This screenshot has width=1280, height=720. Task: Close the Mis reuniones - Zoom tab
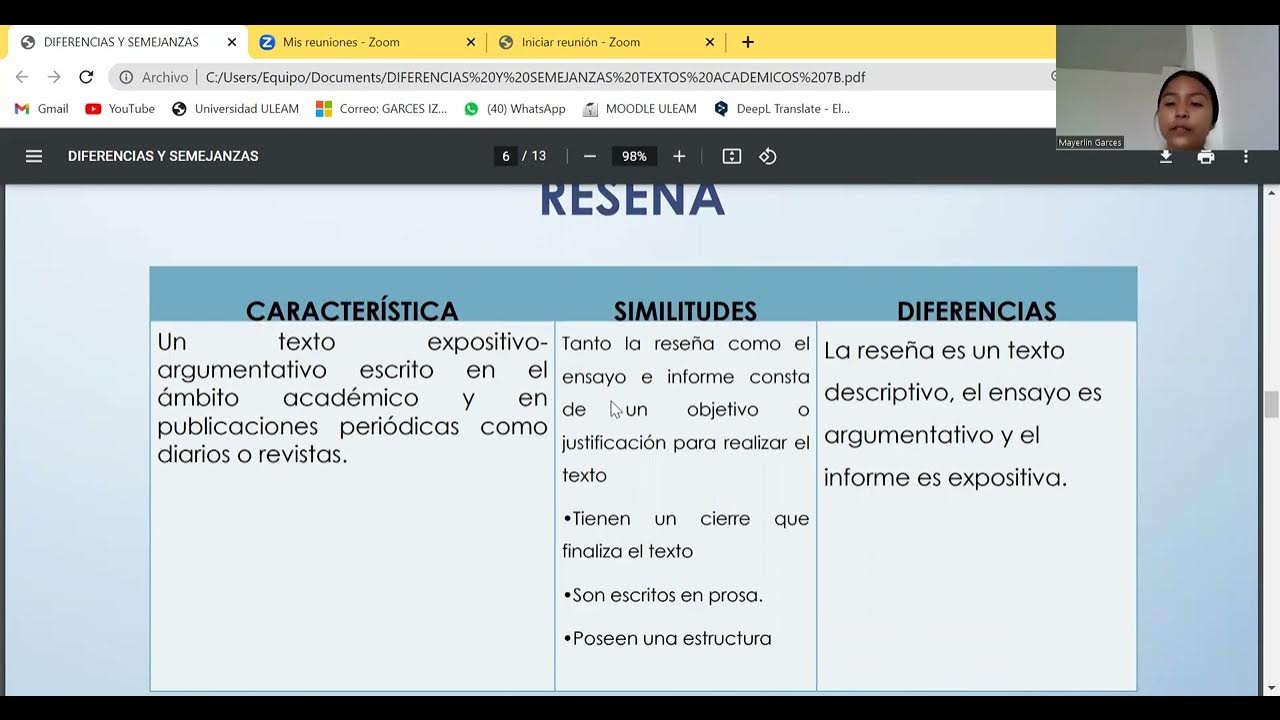click(471, 42)
